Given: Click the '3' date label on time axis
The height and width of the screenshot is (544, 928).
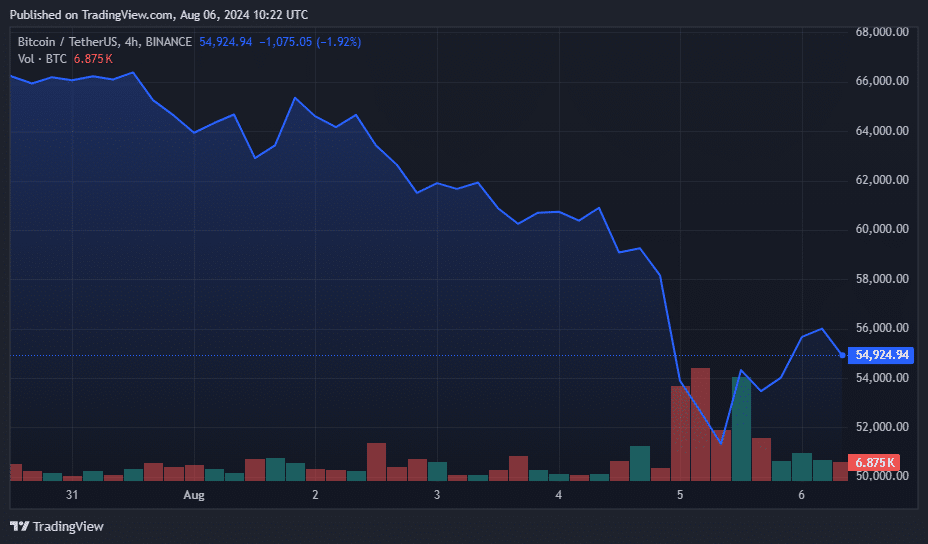Looking at the screenshot, I should pos(437,495).
